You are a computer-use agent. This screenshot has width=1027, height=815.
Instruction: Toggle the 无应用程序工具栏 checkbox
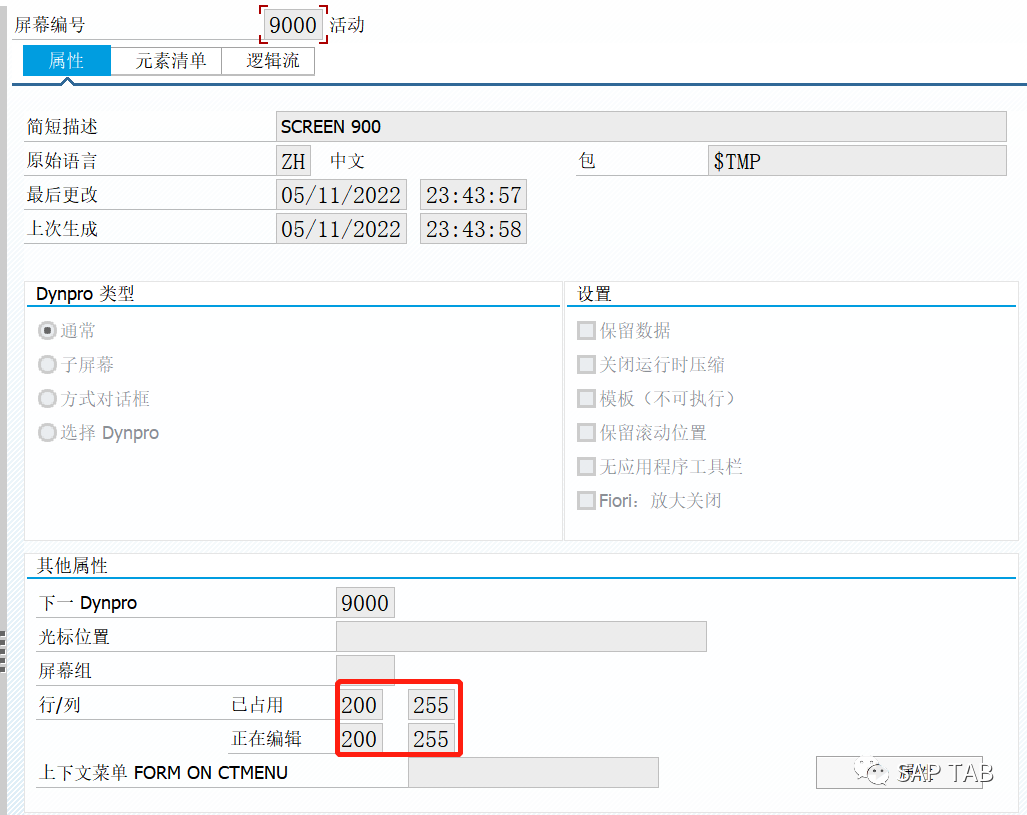[586, 467]
